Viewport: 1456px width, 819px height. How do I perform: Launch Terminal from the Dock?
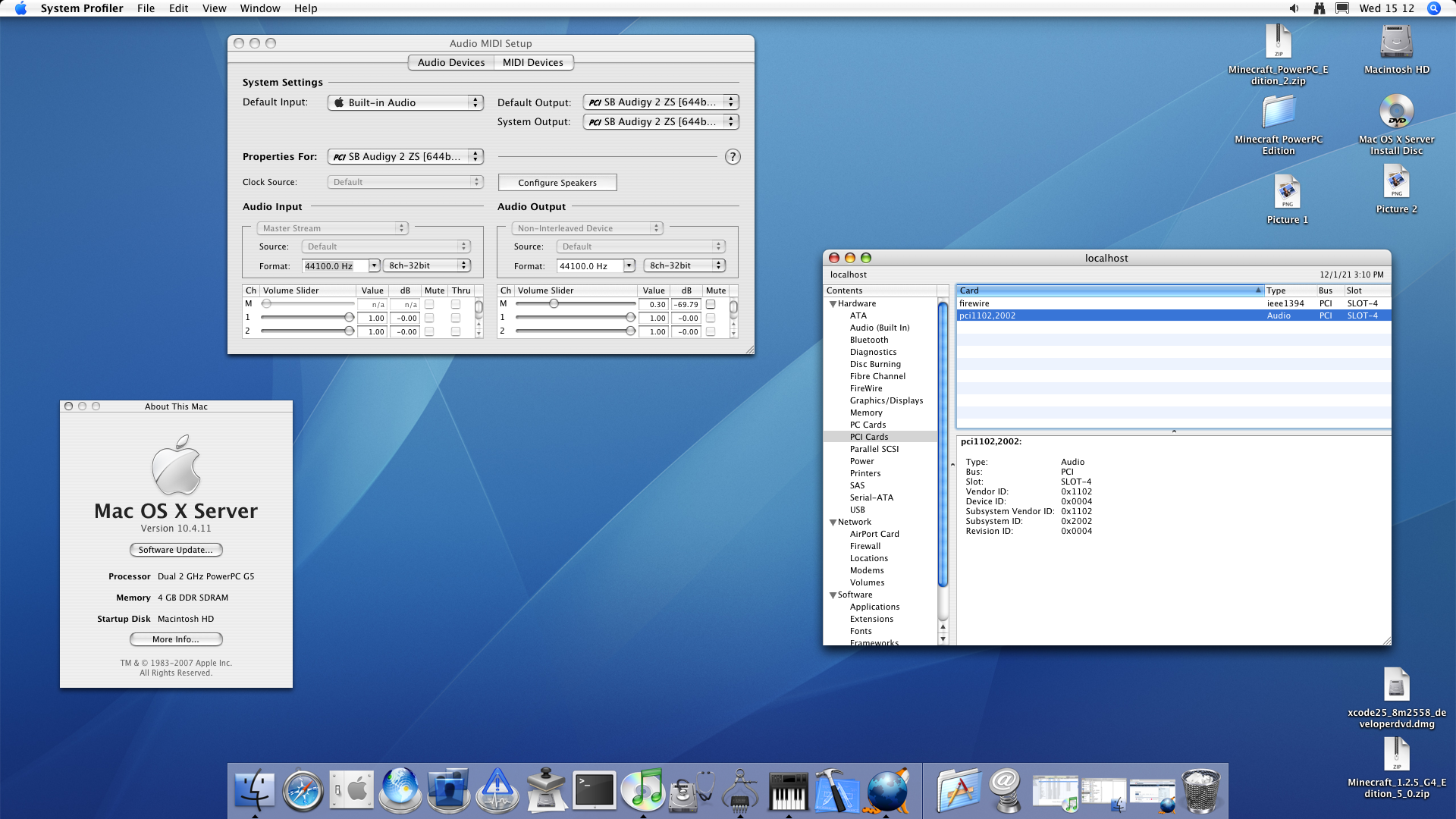tap(595, 790)
